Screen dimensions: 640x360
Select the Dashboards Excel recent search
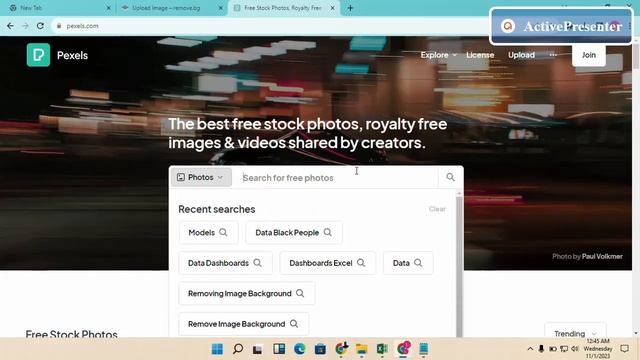tap(327, 263)
